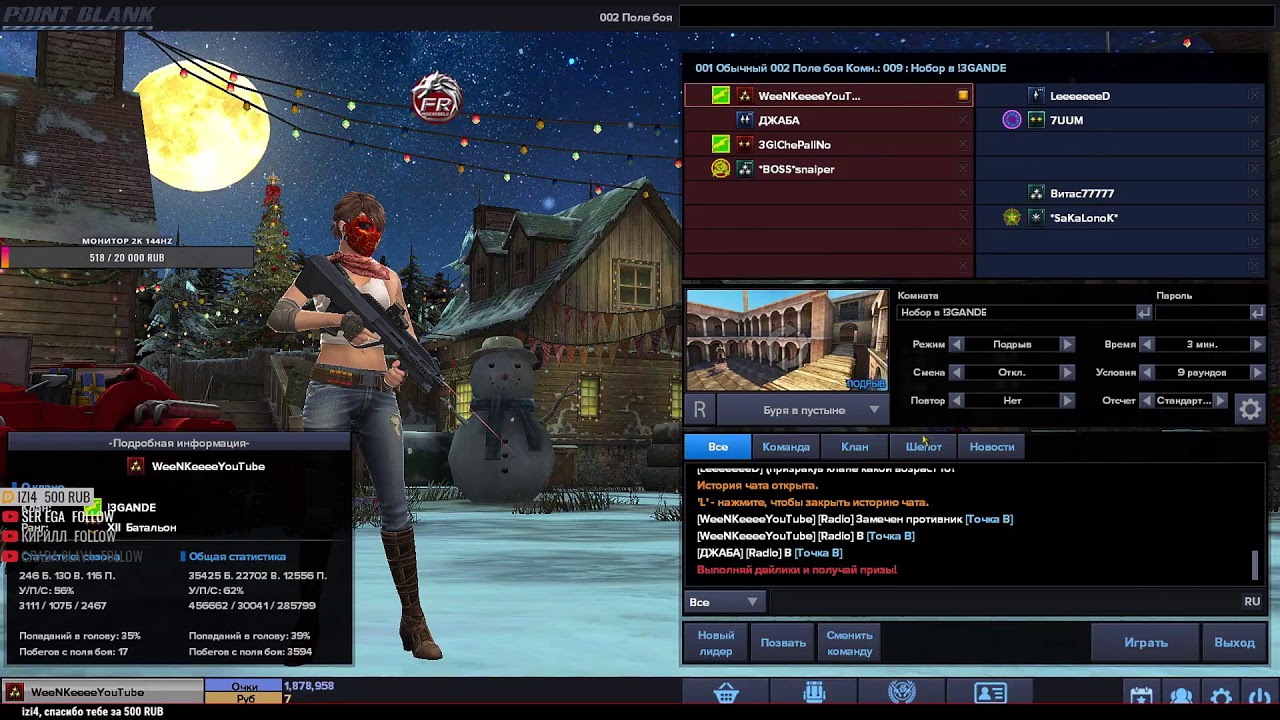Click the Выход button
Image resolution: width=1280 pixels, height=720 pixels.
point(1234,643)
